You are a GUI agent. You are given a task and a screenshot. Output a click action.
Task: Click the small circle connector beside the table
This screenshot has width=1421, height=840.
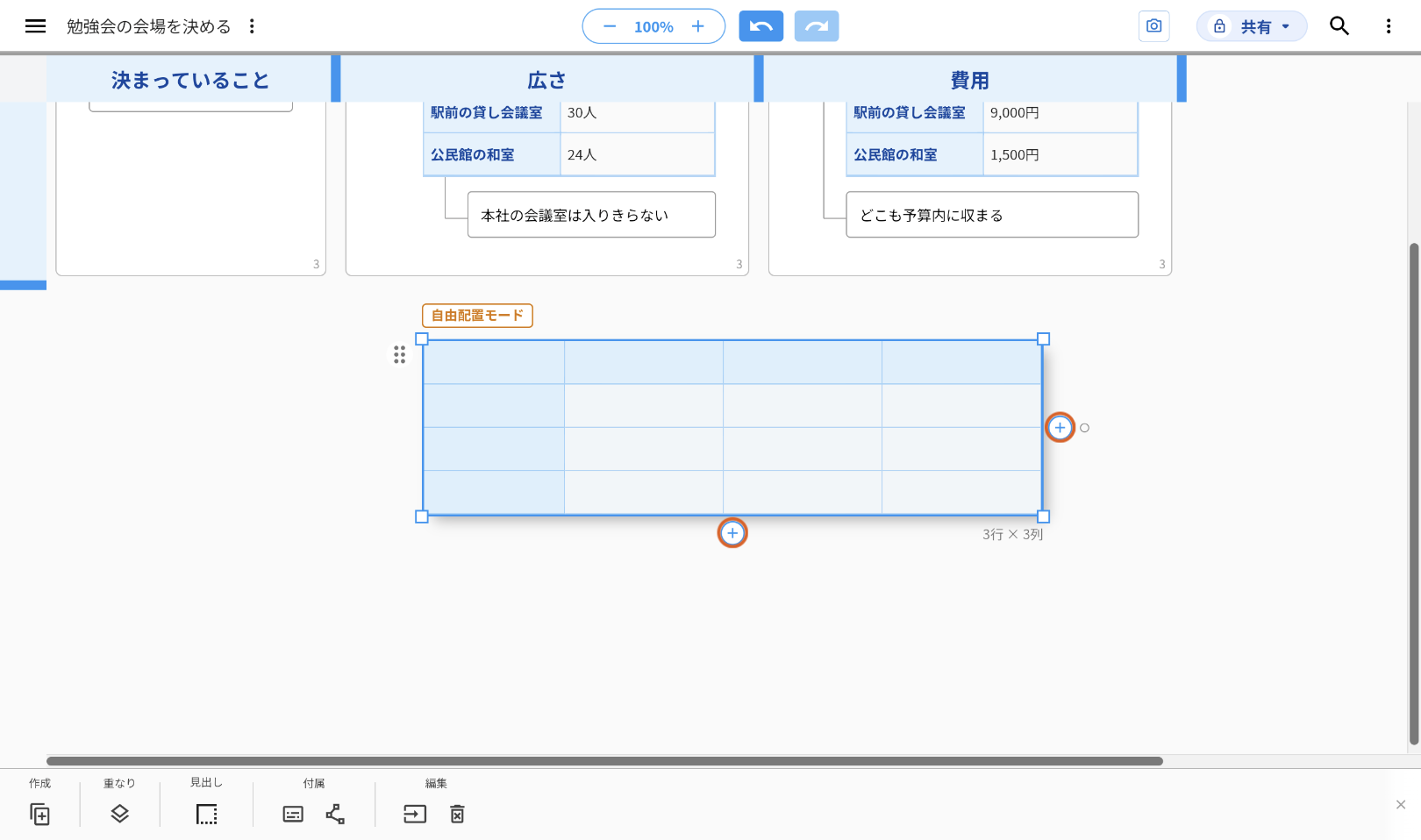pyautogui.click(x=1084, y=428)
